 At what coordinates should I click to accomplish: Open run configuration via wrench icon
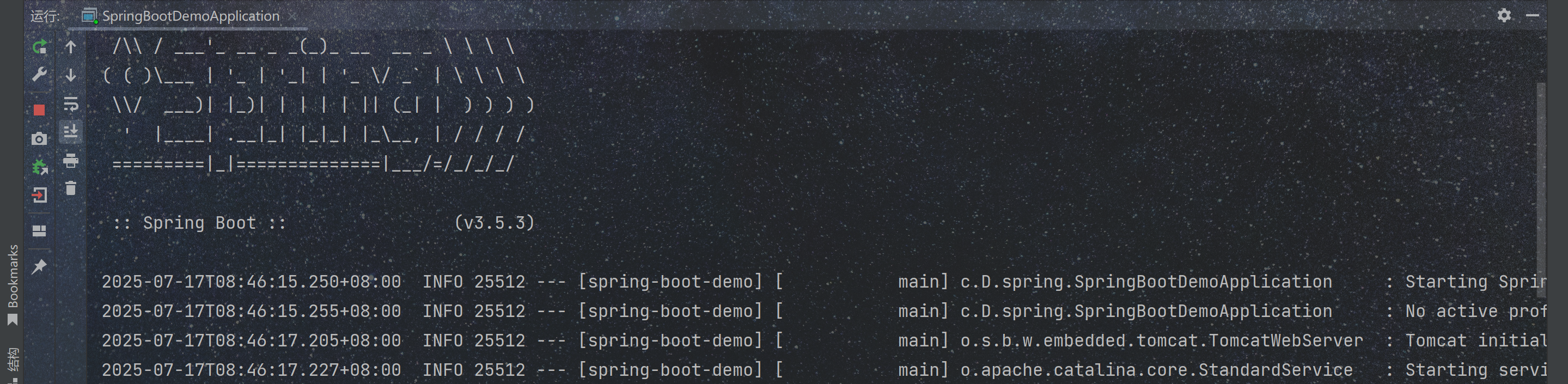40,74
